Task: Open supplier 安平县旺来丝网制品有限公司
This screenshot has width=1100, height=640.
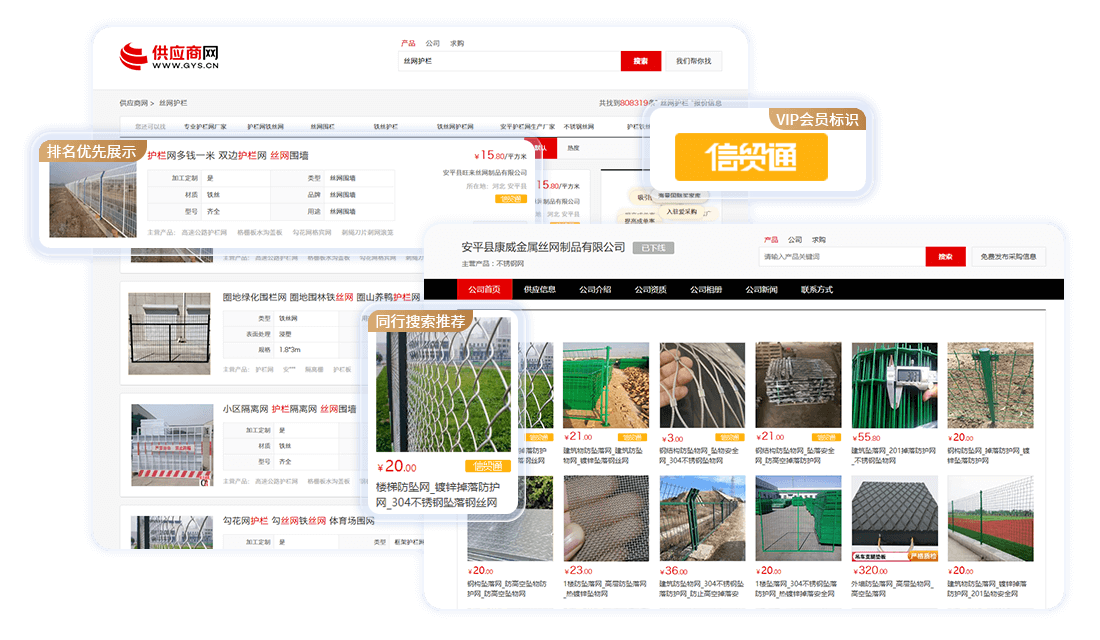Action: [484, 173]
